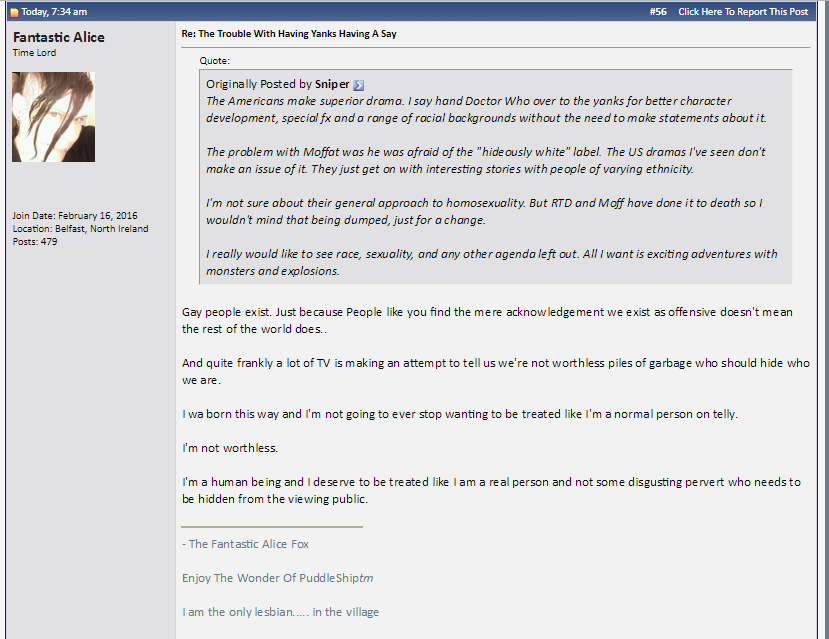The width and height of the screenshot is (829, 639).
Task: Click the sentence I'm not worthless.
Action: (230, 448)
